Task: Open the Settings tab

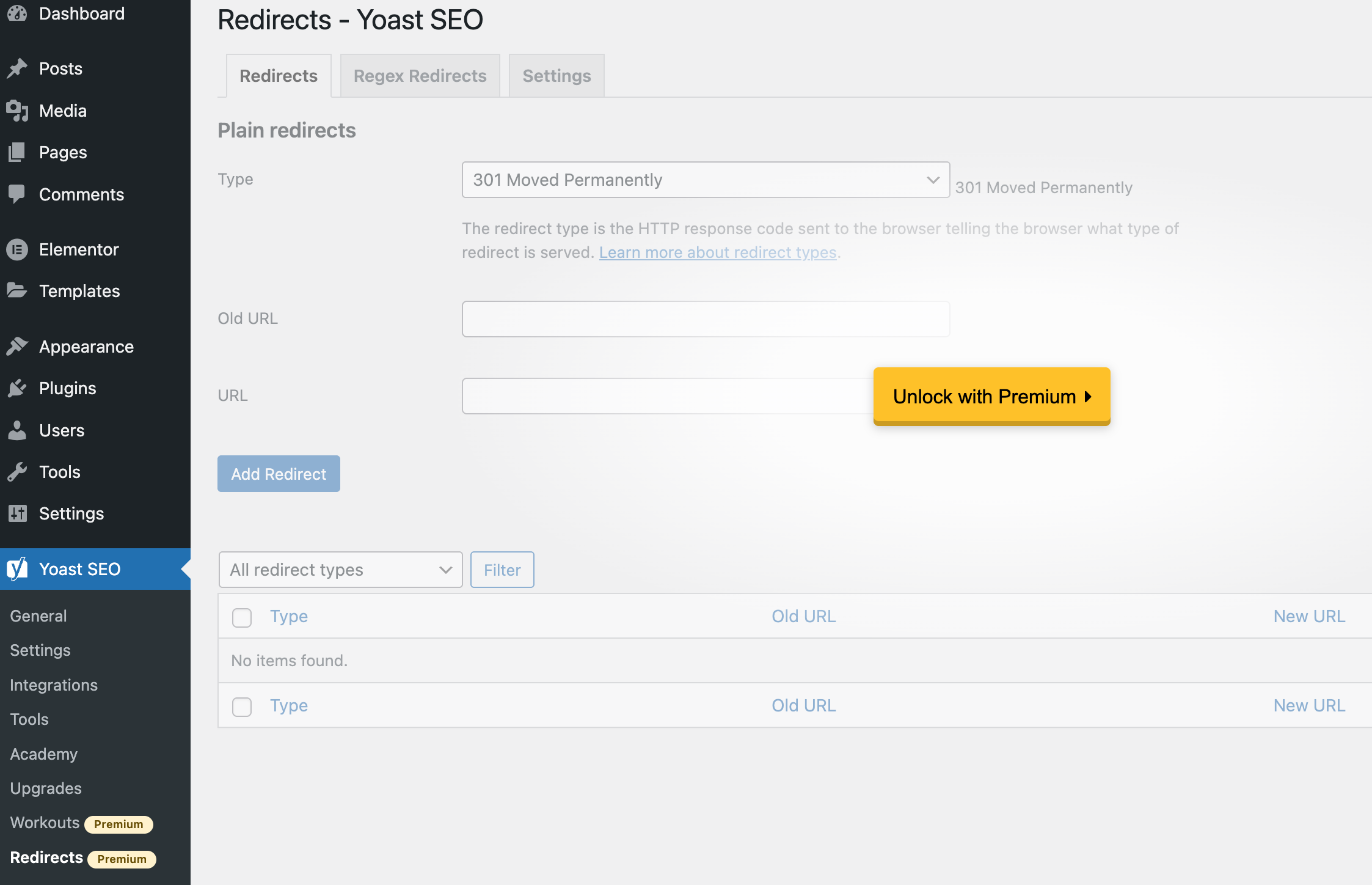Action: 556,75
